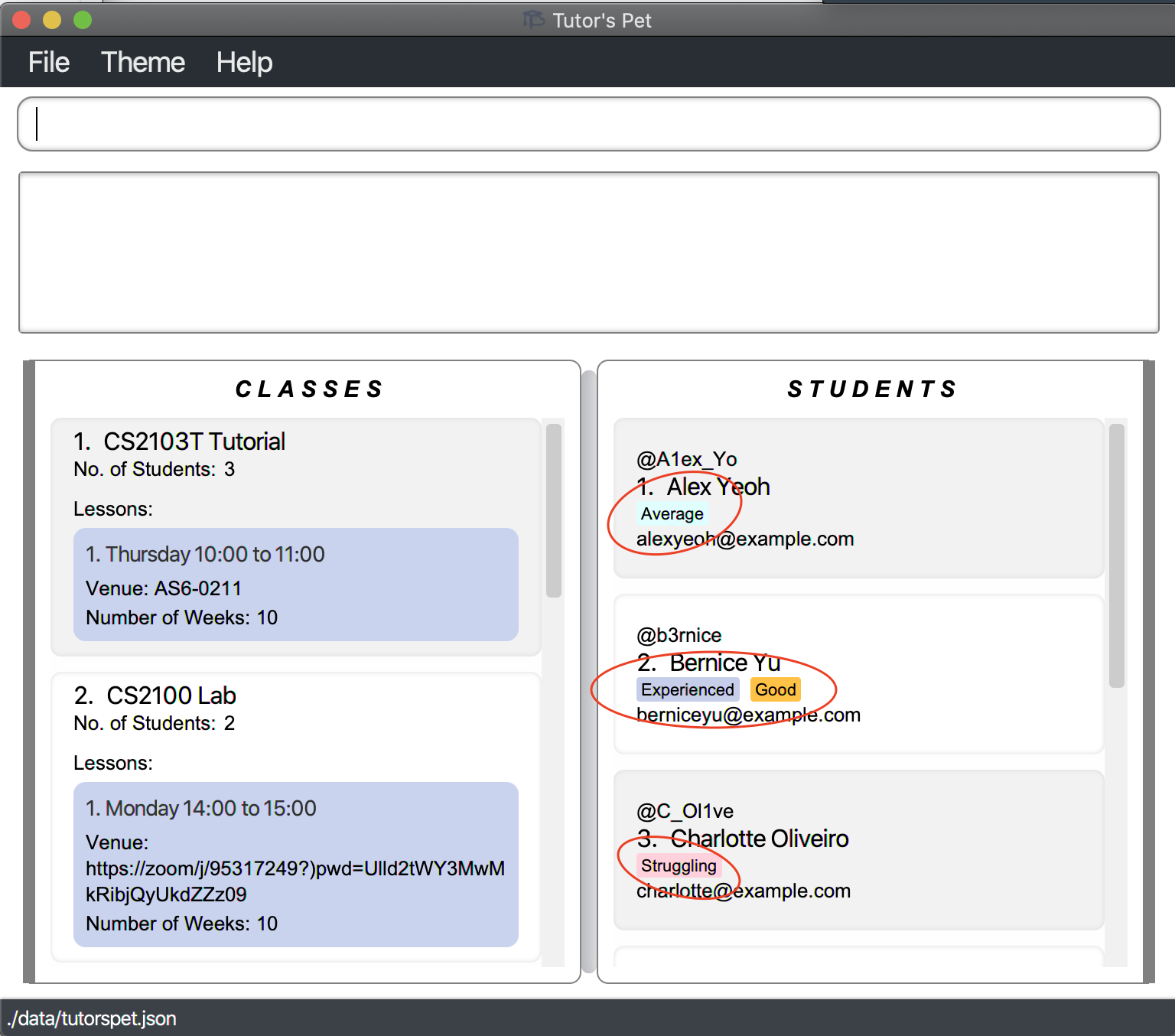Click the Experienced tag on Bernice Yu
This screenshot has width=1175, height=1036.
pyautogui.click(x=688, y=690)
